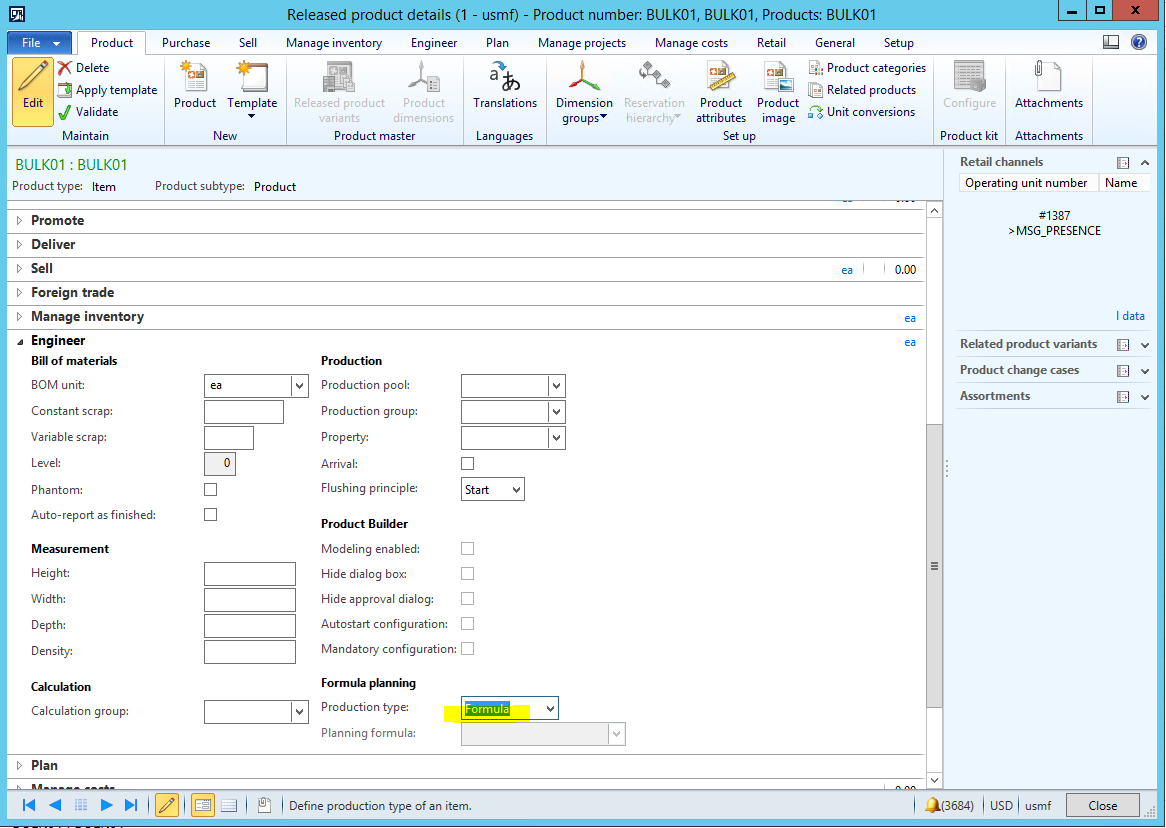Open Translations in the Languages group
1166x828 pixels.
[x=505, y=78]
